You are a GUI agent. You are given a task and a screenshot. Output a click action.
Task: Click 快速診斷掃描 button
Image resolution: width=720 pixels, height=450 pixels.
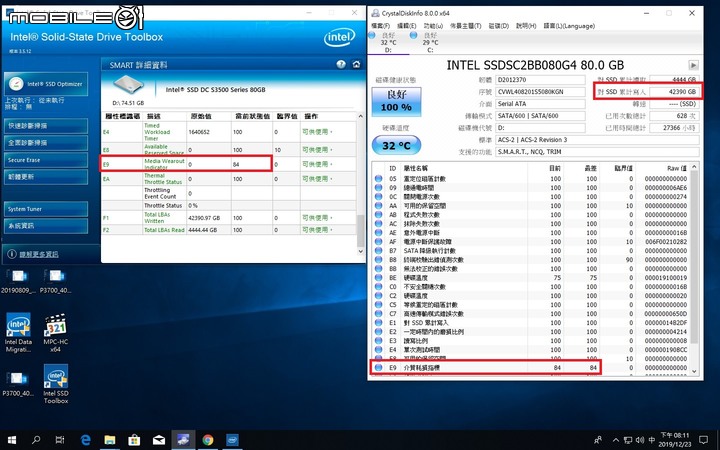tap(46, 126)
